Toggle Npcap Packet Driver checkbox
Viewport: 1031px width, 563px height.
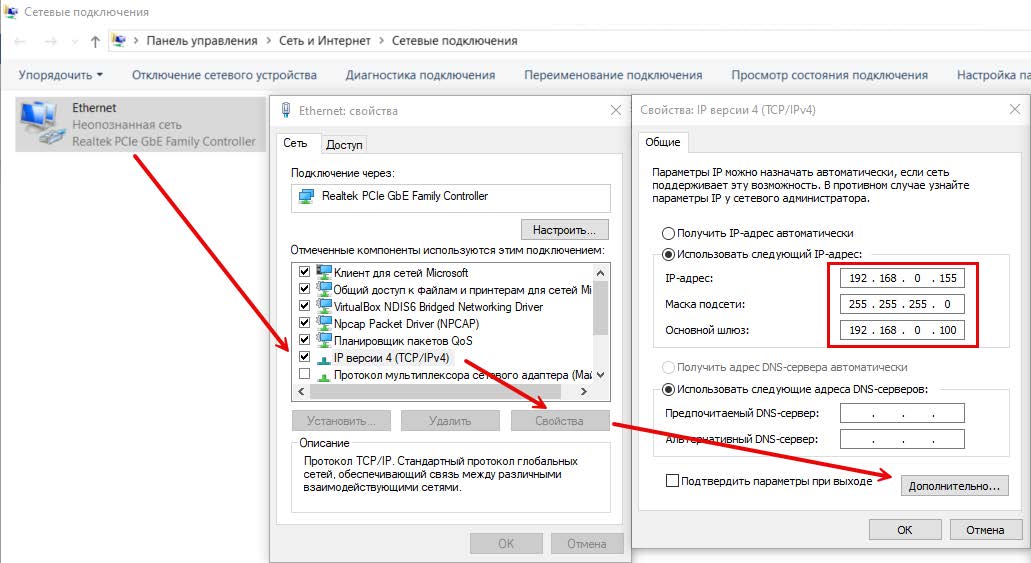pyautogui.click(x=304, y=323)
